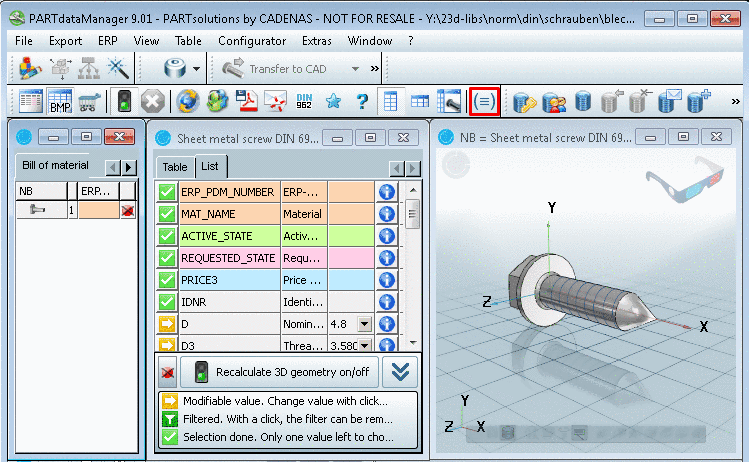Click the green check of PRICE3 row

pos(167,279)
